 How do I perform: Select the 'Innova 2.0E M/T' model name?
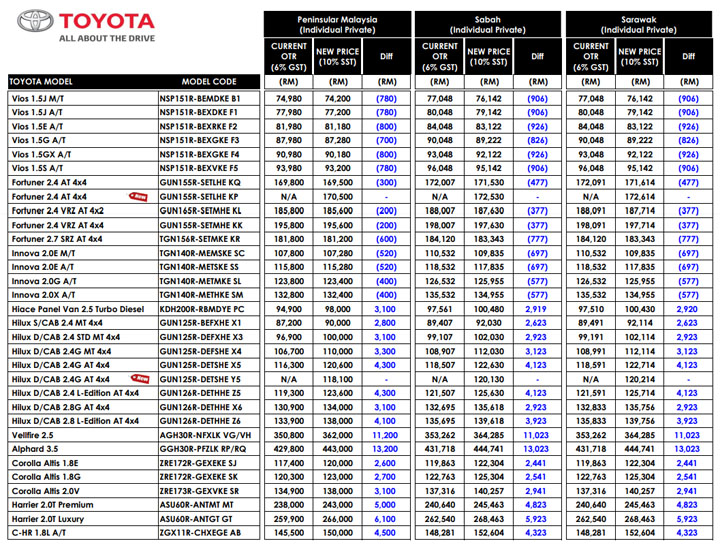(x=43, y=253)
